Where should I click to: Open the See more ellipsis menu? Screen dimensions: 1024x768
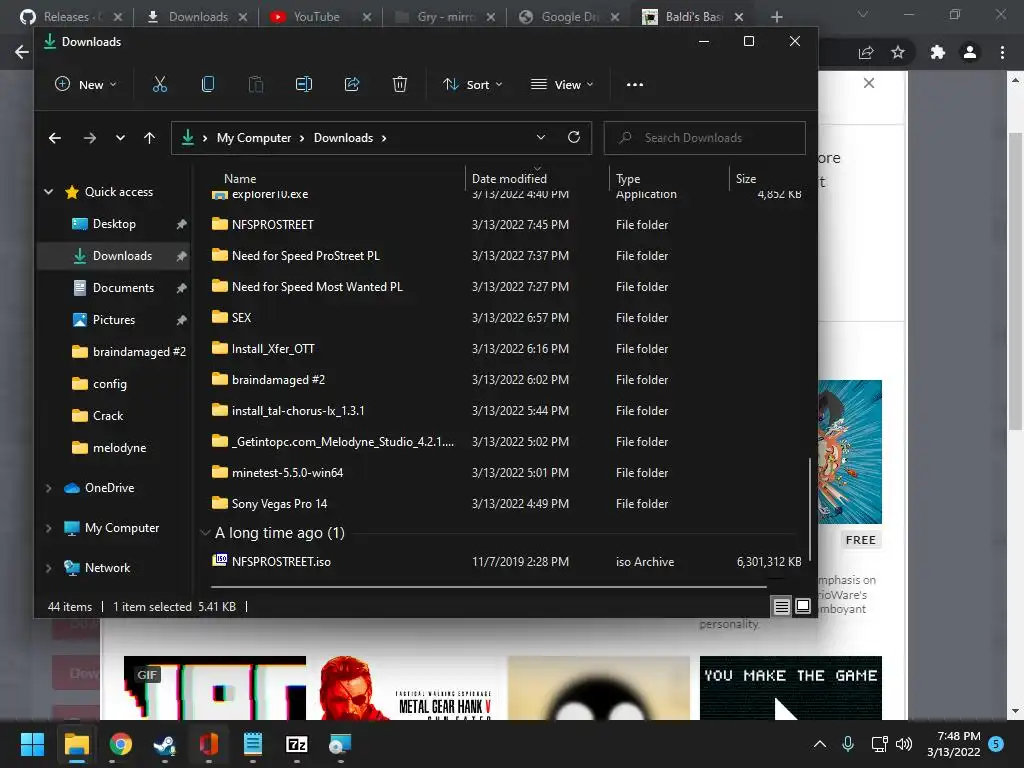point(635,84)
